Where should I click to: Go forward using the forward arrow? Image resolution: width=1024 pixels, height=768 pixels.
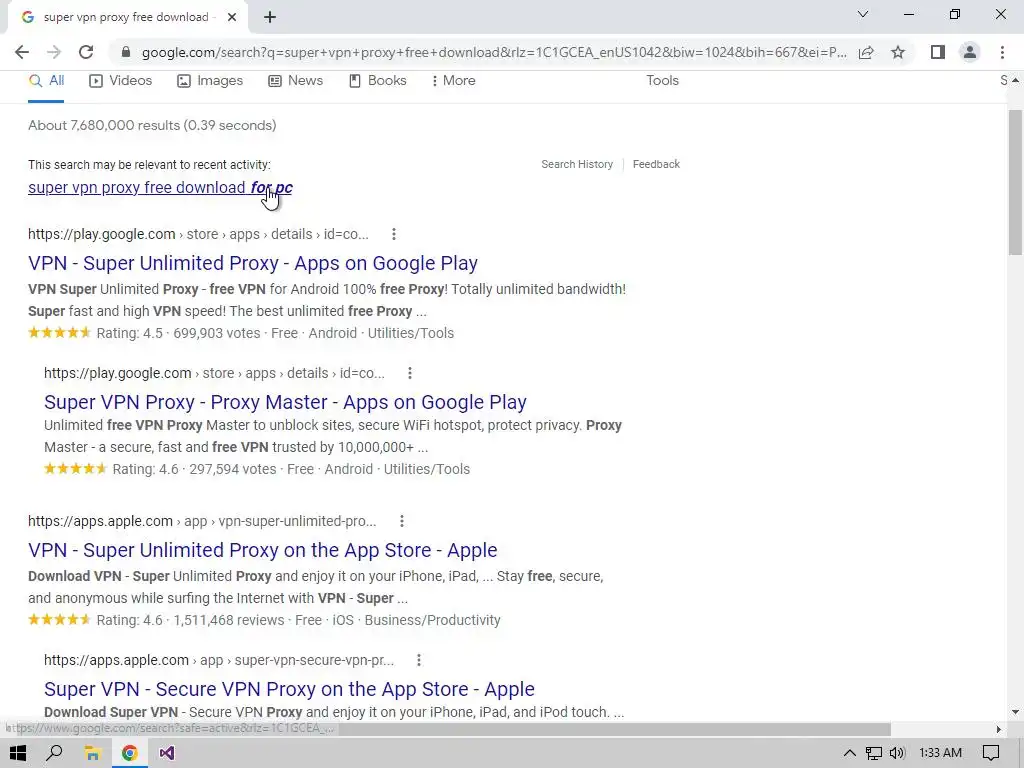pyautogui.click(x=54, y=52)
